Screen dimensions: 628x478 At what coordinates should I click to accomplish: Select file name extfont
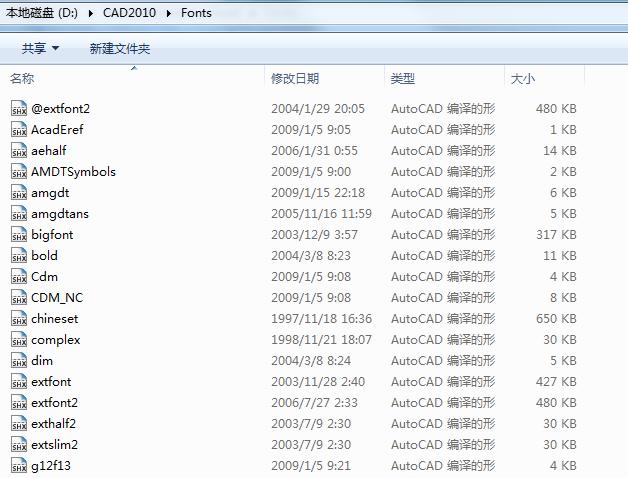click(51, 381)
